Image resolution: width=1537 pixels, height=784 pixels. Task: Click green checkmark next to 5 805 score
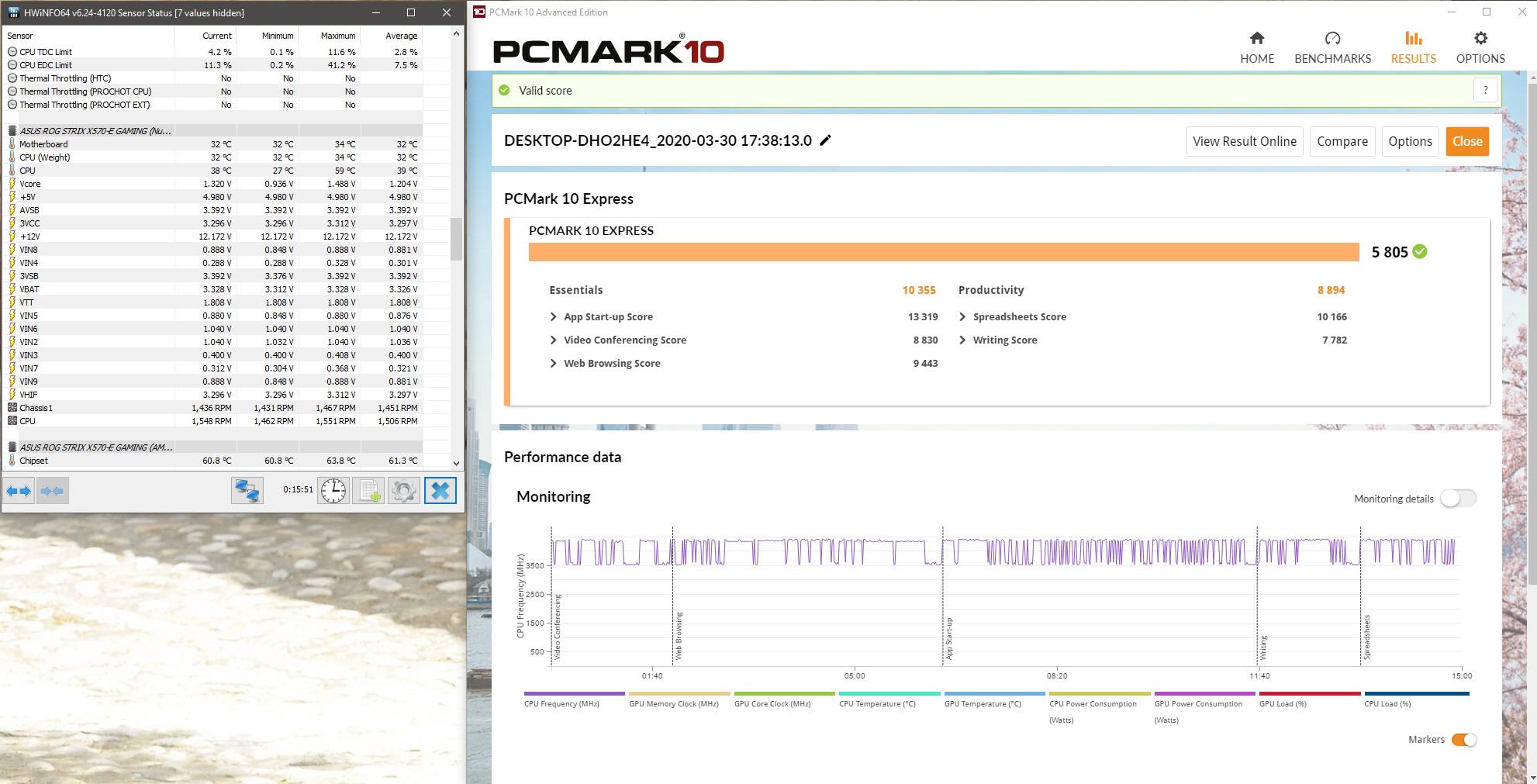point(1420,251)
